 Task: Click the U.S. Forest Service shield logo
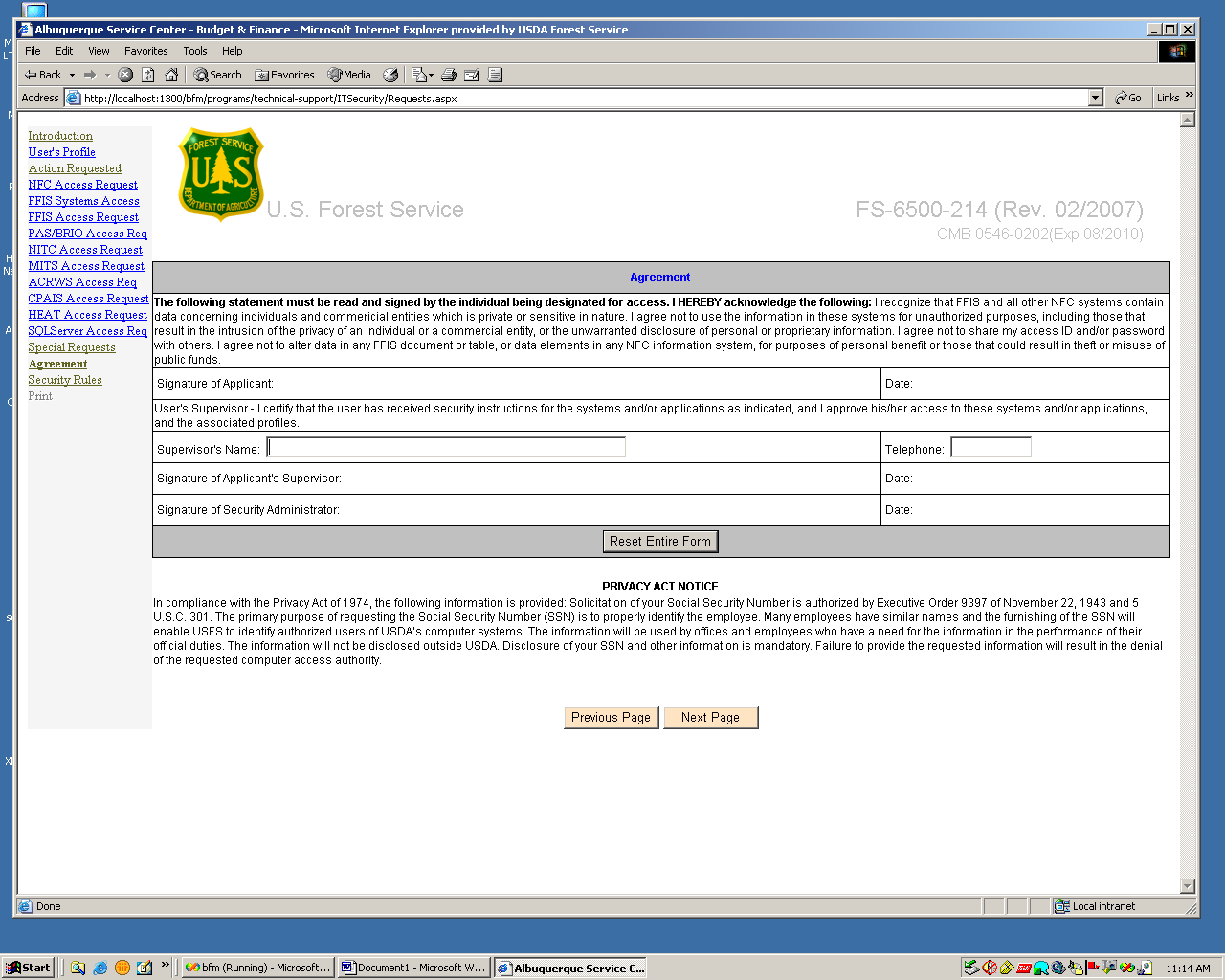tap(221, 174)
